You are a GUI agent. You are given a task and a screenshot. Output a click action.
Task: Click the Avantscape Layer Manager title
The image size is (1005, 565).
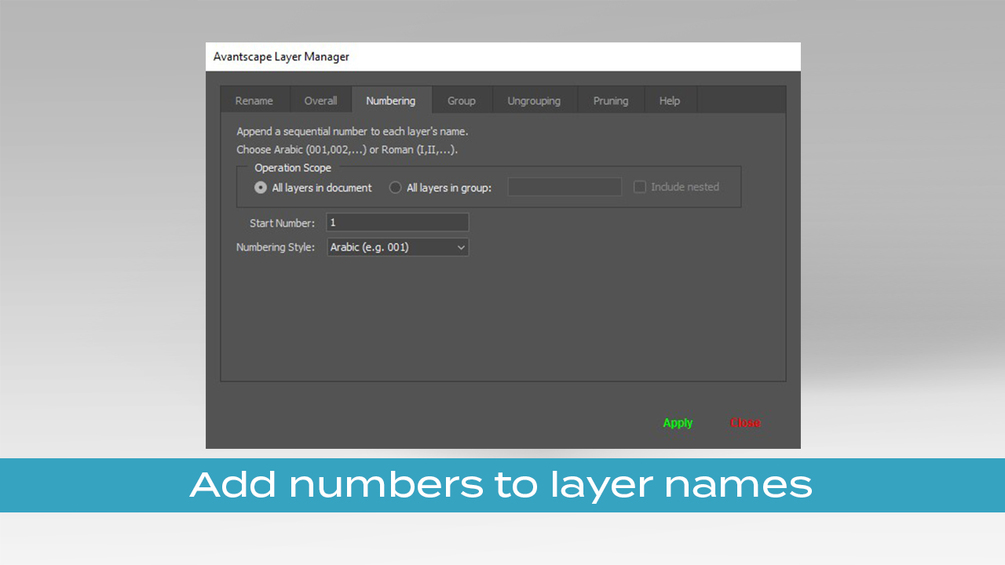pos(281,57)
